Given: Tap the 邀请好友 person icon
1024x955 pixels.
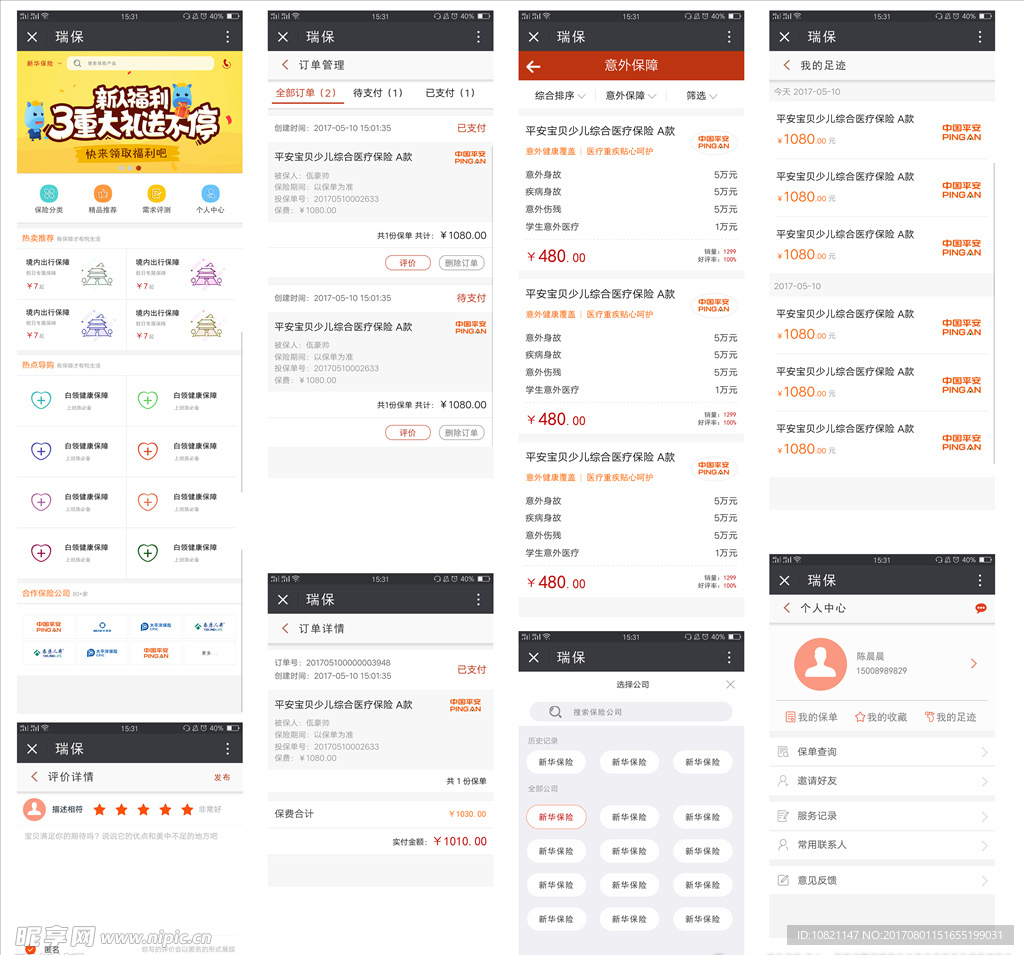Looking at the screenshot, I should coord(783,781).
